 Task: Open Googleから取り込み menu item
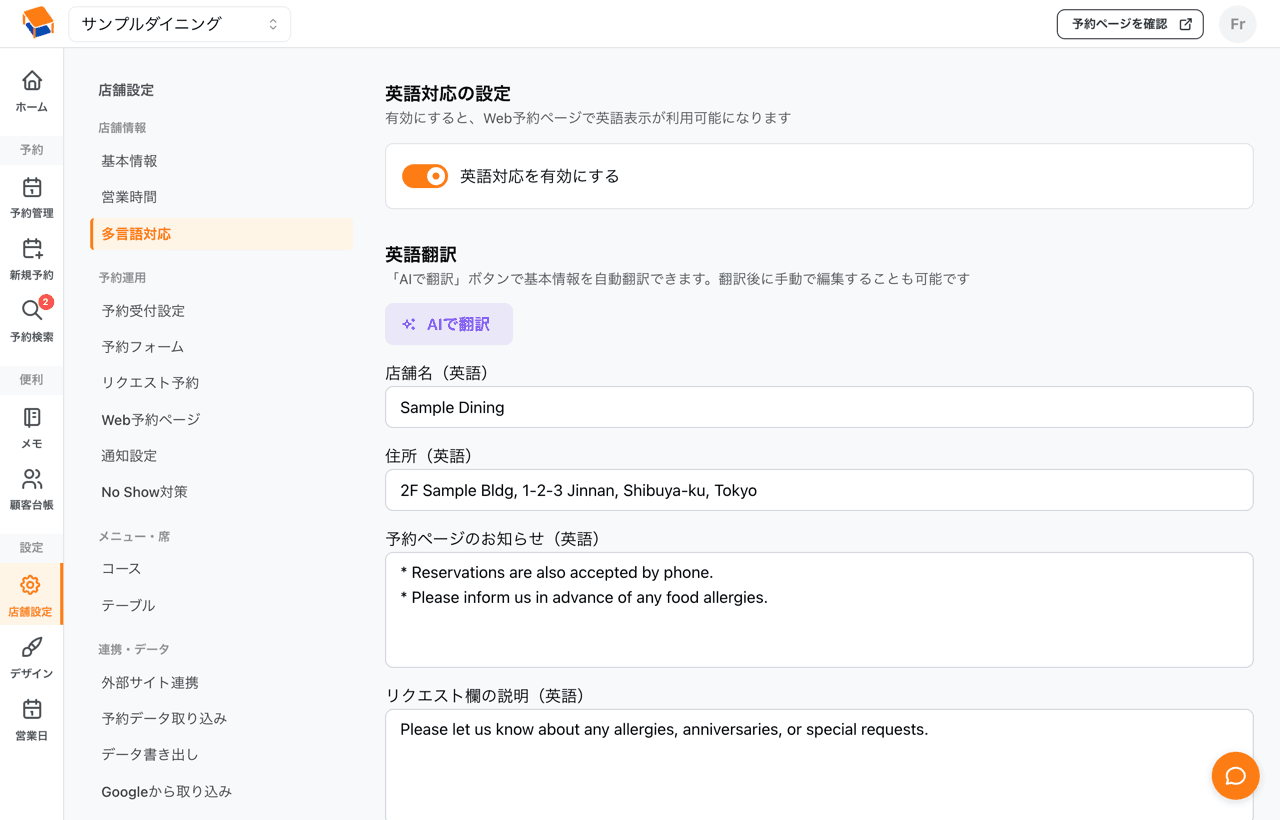pos(167,792)
